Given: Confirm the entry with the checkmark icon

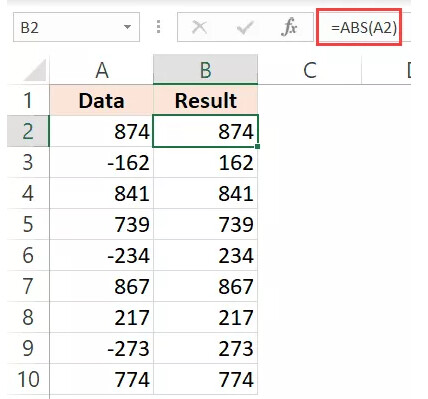Looking at the screenshot, I should click(x=245, y=27).
